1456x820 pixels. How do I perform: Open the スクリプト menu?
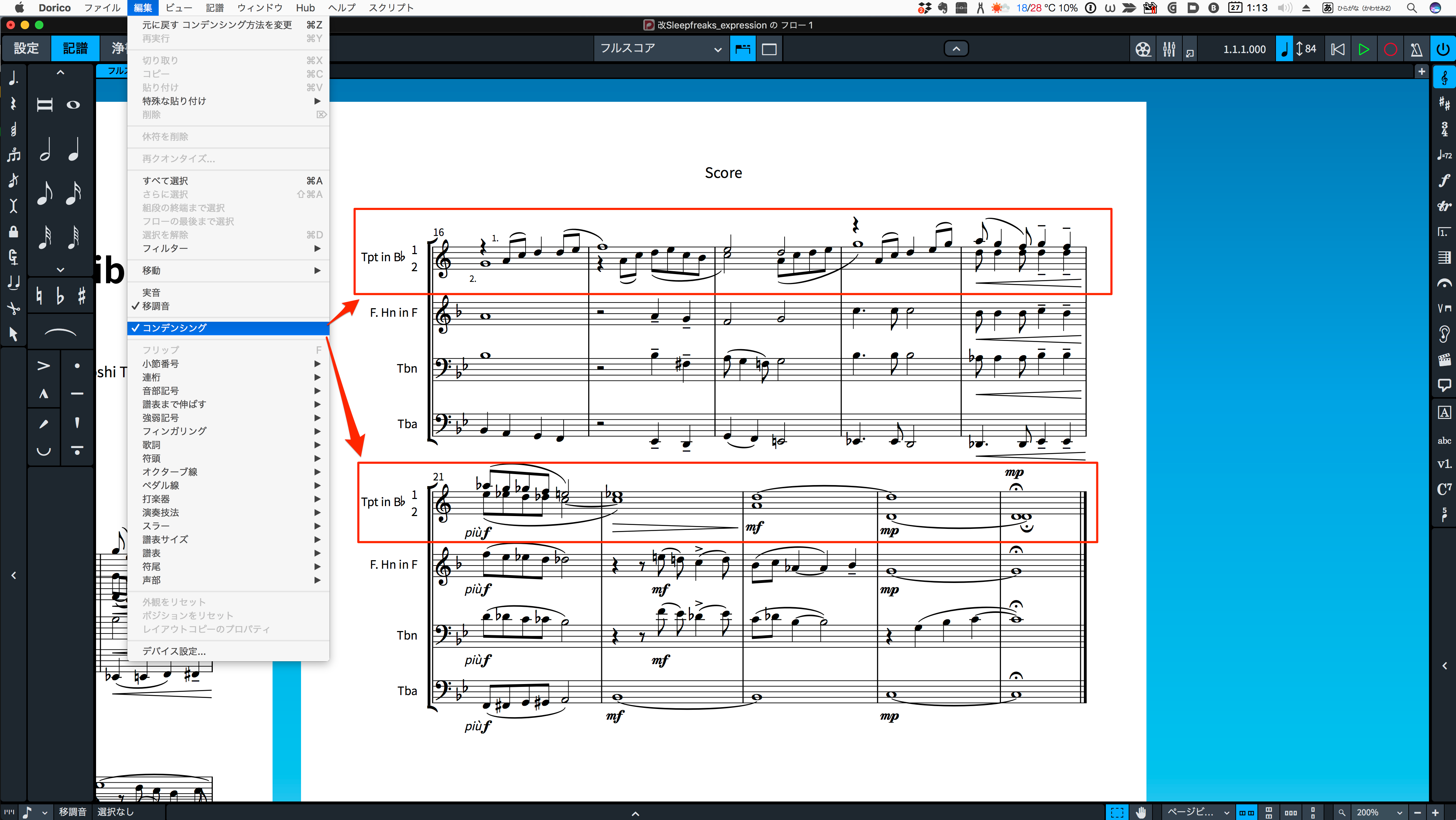tap(391, 8)
